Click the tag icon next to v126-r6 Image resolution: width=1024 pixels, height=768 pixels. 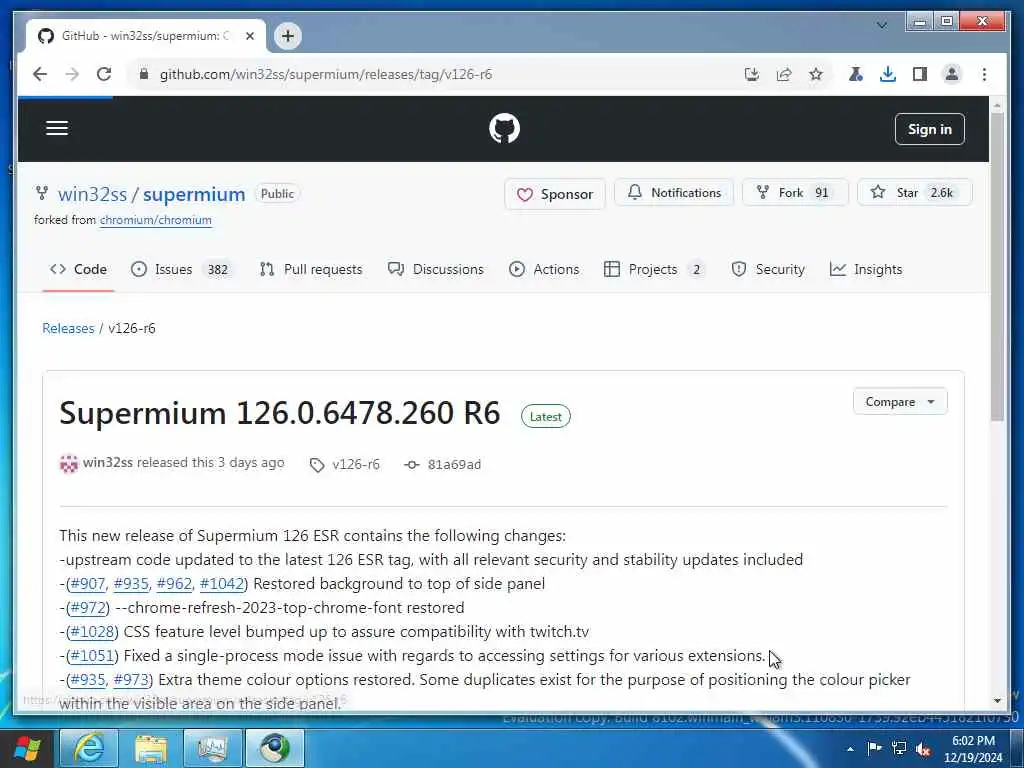point(317,465)
